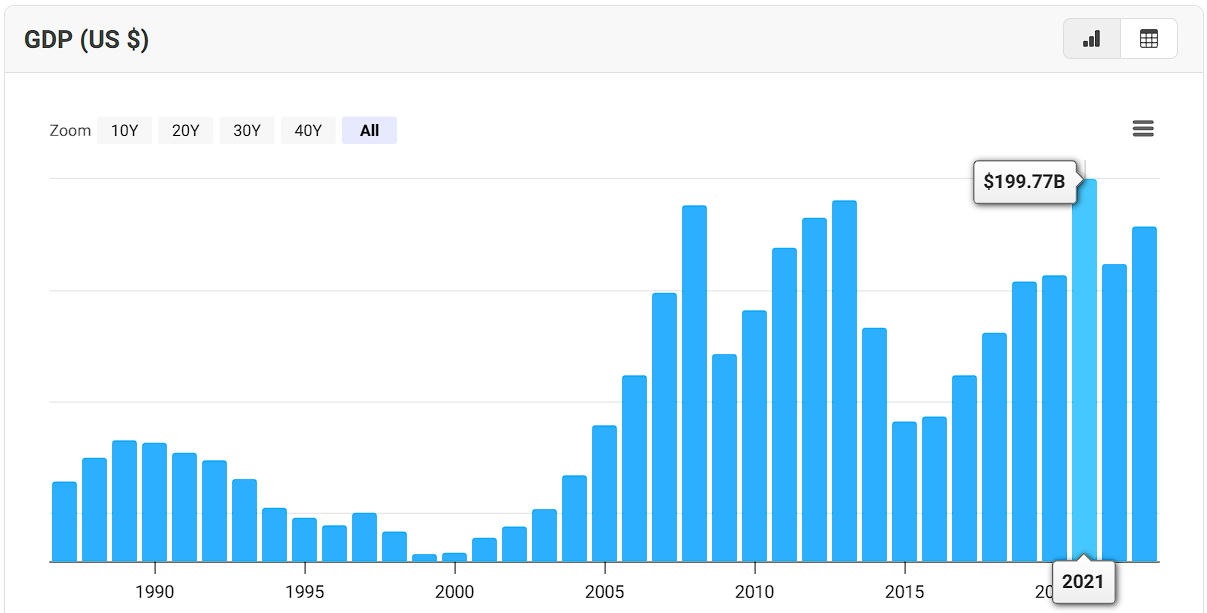Click the GDP (US $) panel title

pyautogui.click(x=87, y=39)
